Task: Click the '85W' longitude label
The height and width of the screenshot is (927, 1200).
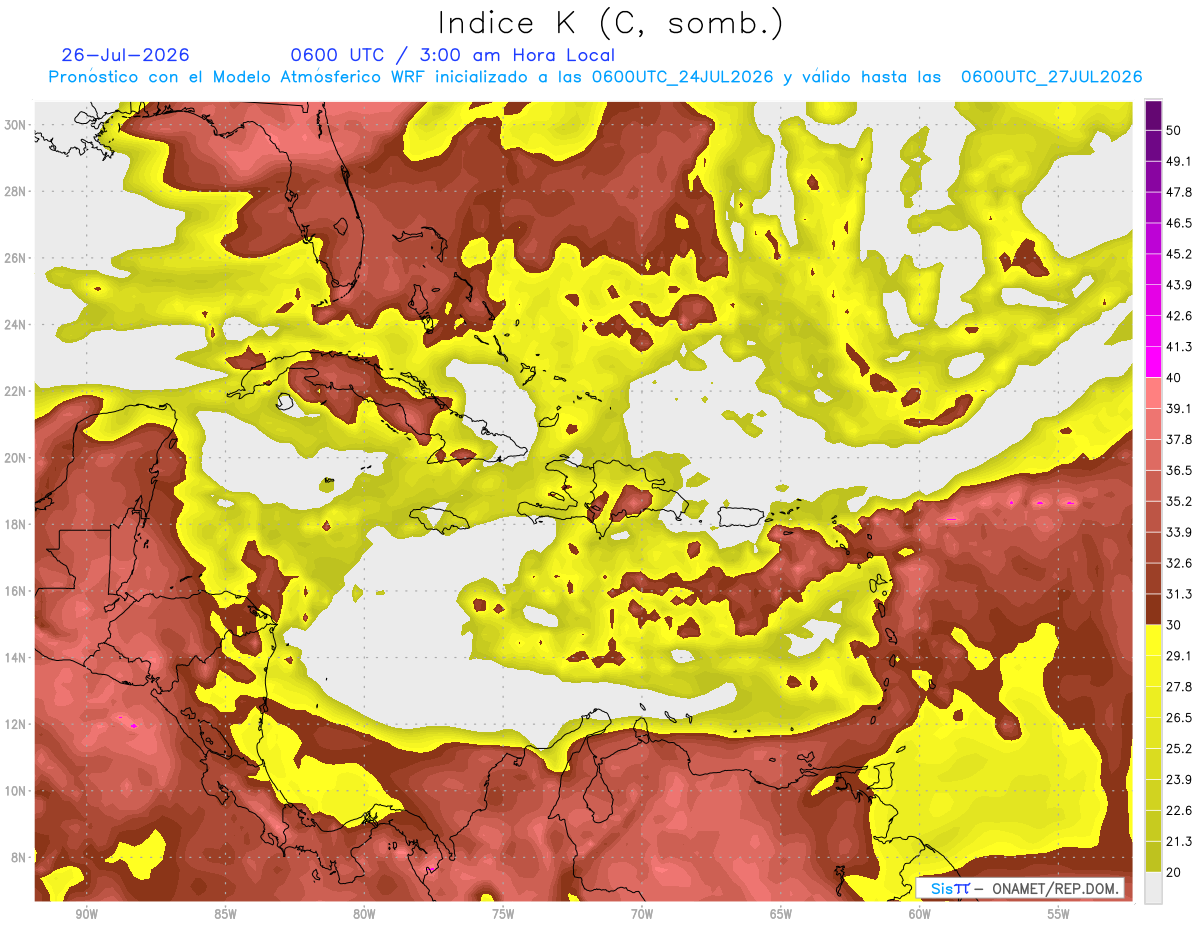Action: tap(225, 914)
